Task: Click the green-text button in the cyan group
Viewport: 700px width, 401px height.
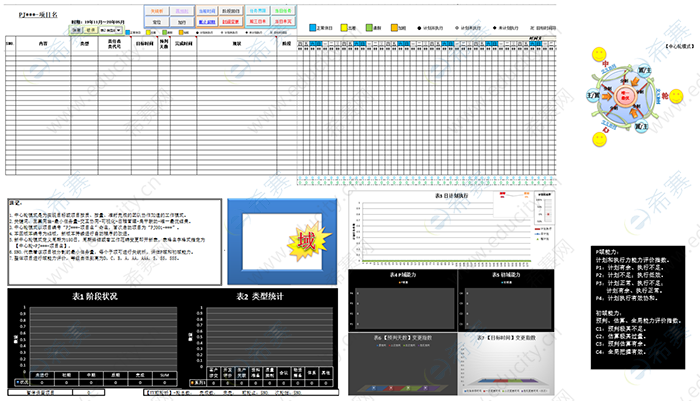Action: pyautogui.click(x=283, y=10)
